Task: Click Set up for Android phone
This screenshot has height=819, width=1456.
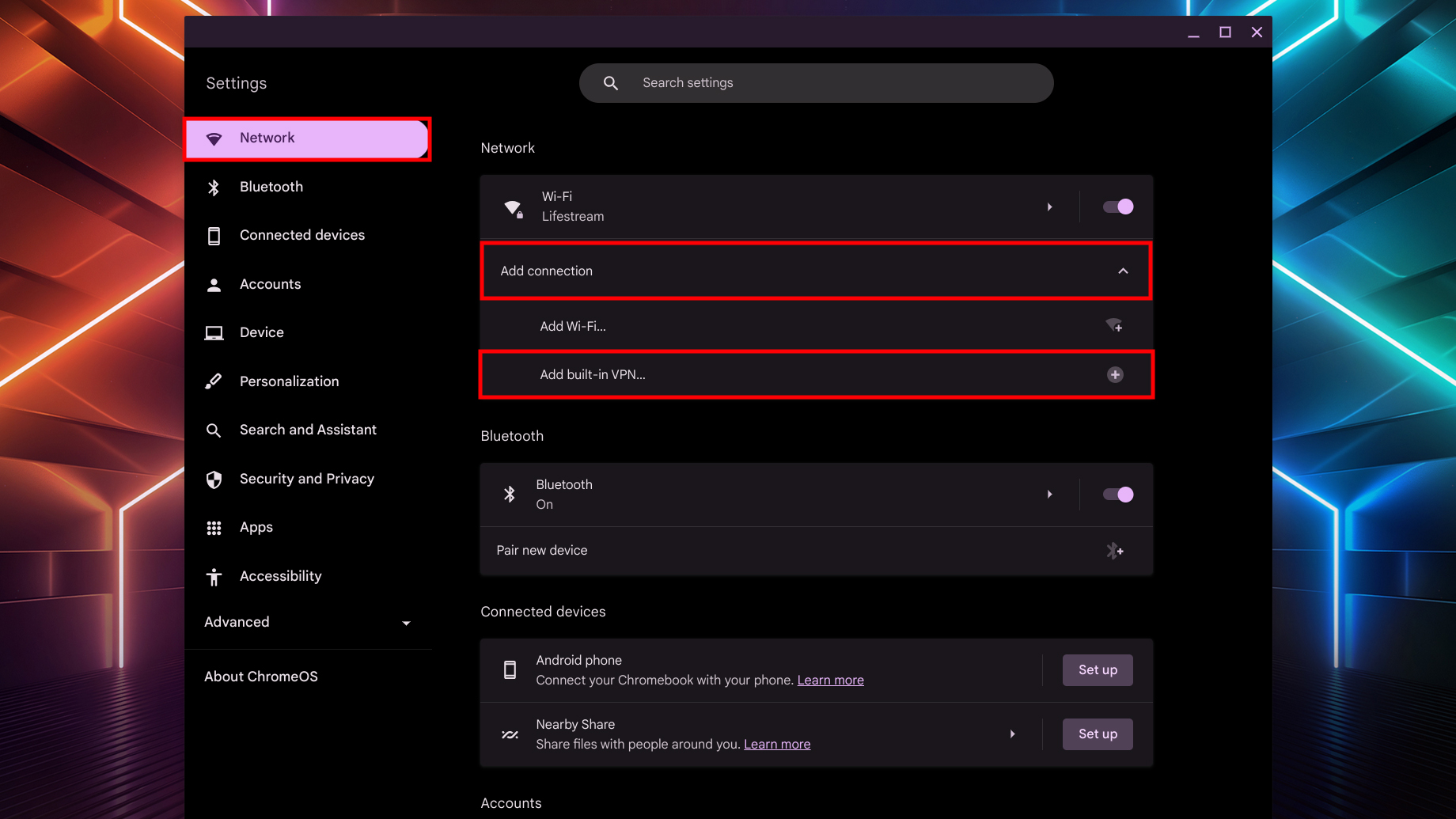Action: point(1098,670)
